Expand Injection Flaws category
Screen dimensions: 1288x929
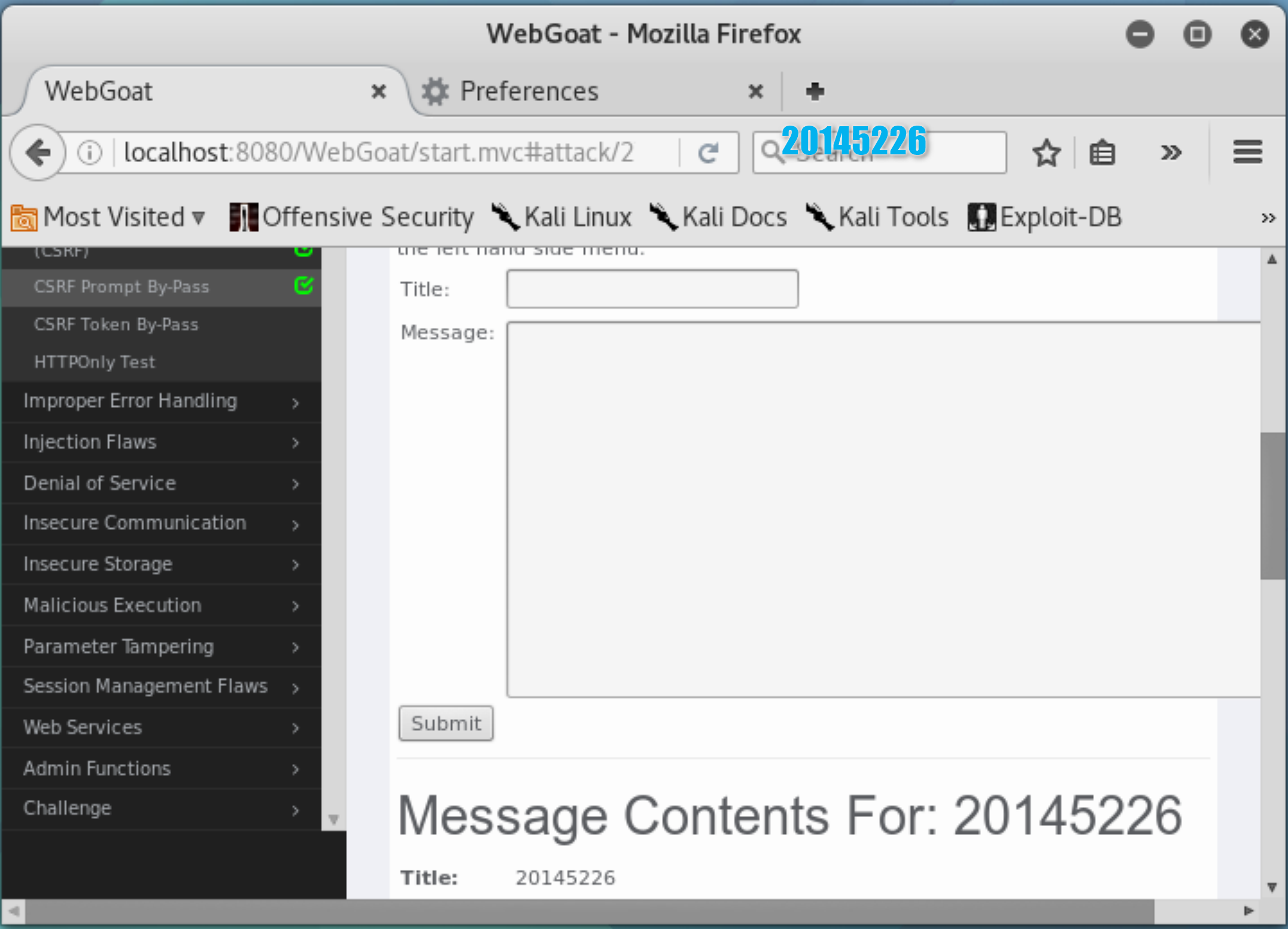pyautogui.click(x=161, y=442)
